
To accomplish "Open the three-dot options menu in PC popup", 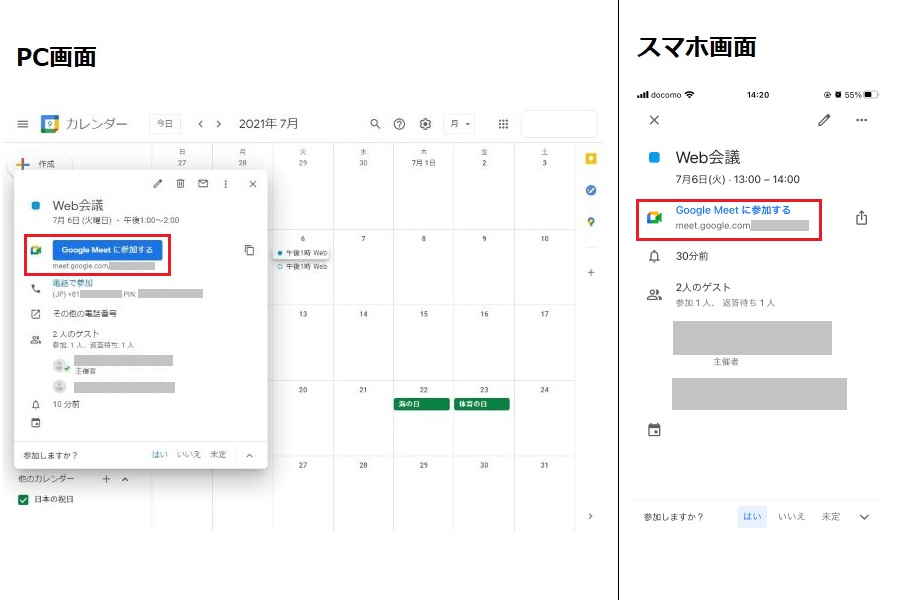I will click(x=226, y=184).
